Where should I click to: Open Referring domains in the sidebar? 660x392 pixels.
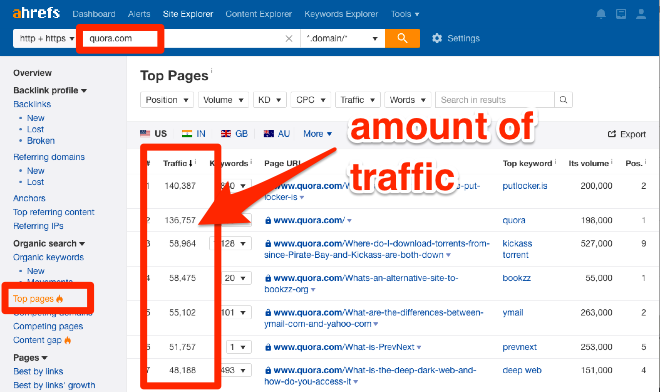(49, 157)
